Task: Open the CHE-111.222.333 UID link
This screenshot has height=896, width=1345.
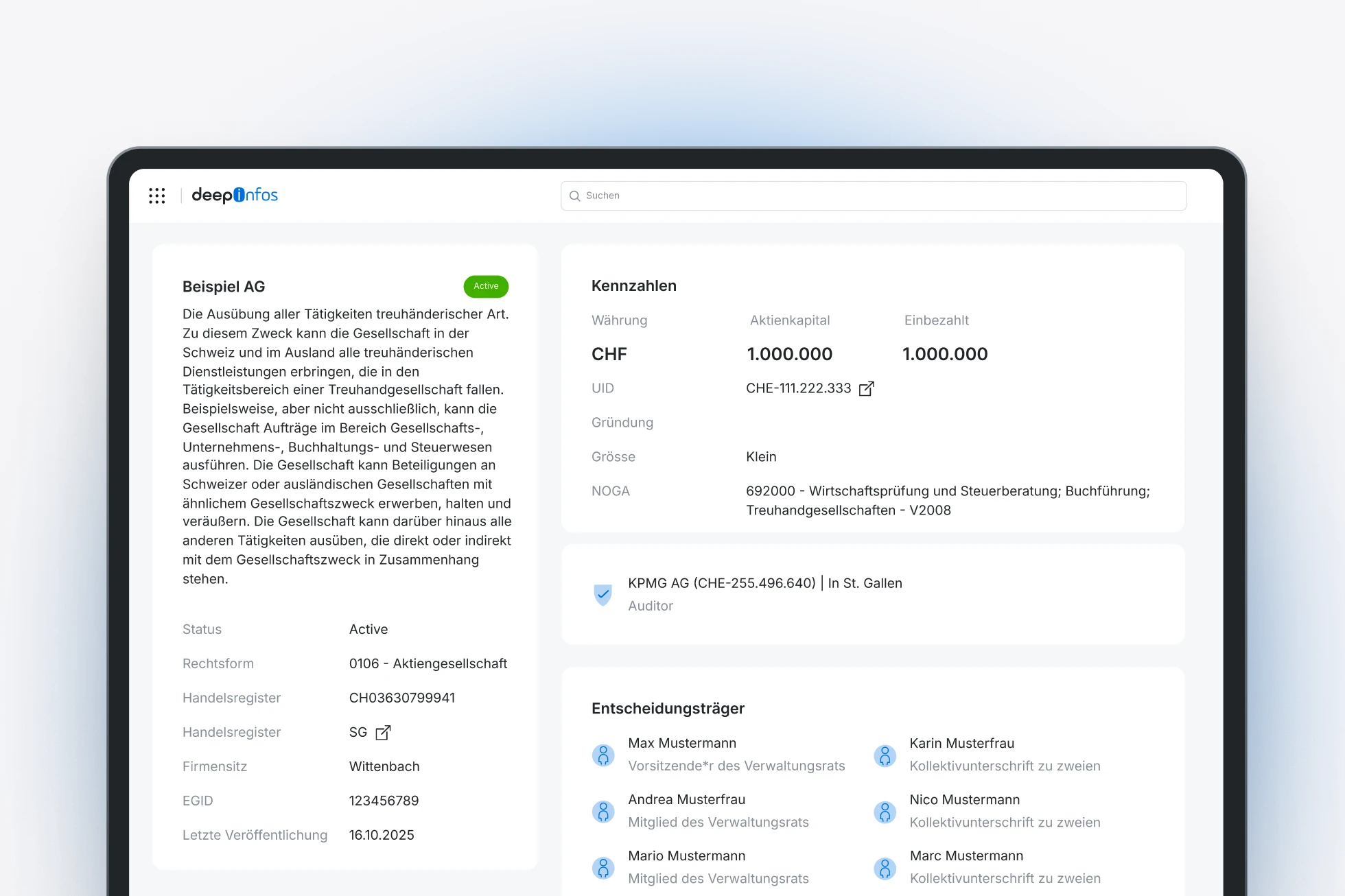Action: 798,388
